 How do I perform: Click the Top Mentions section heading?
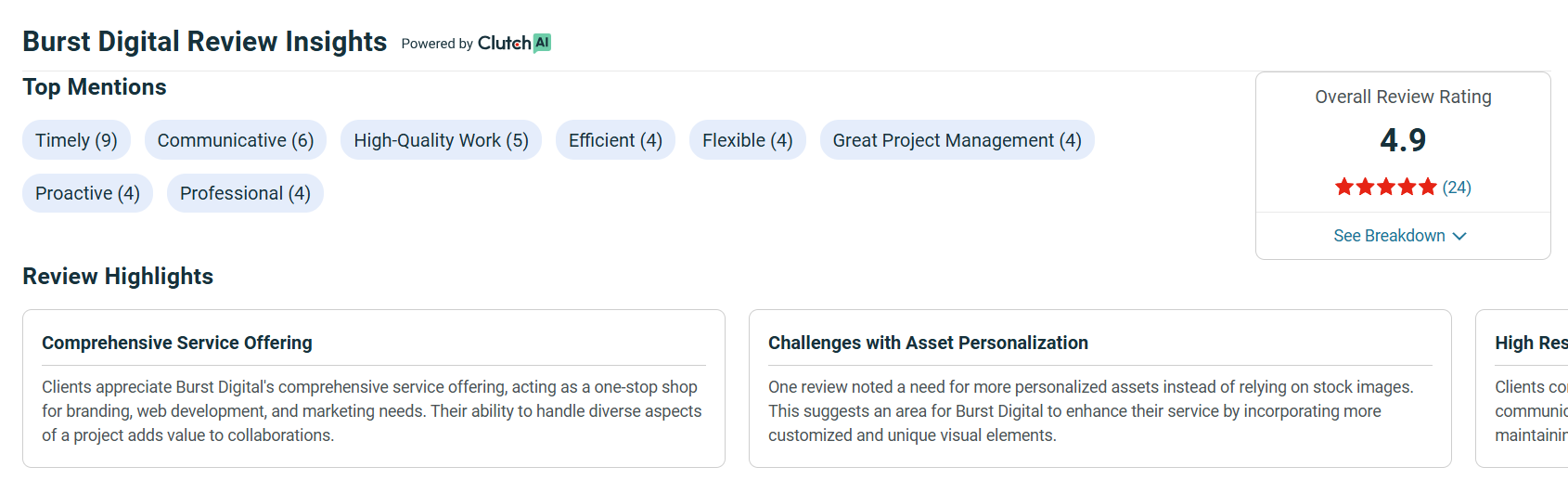tap(95, 87)
